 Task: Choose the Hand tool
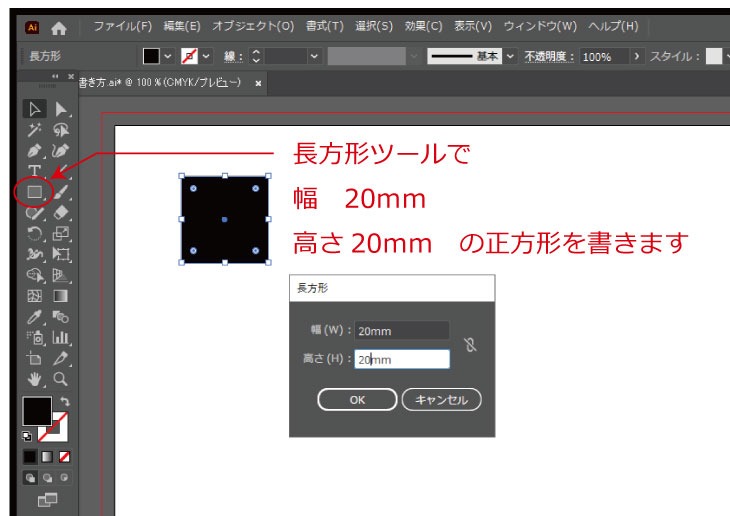click(x=34, y=380)
